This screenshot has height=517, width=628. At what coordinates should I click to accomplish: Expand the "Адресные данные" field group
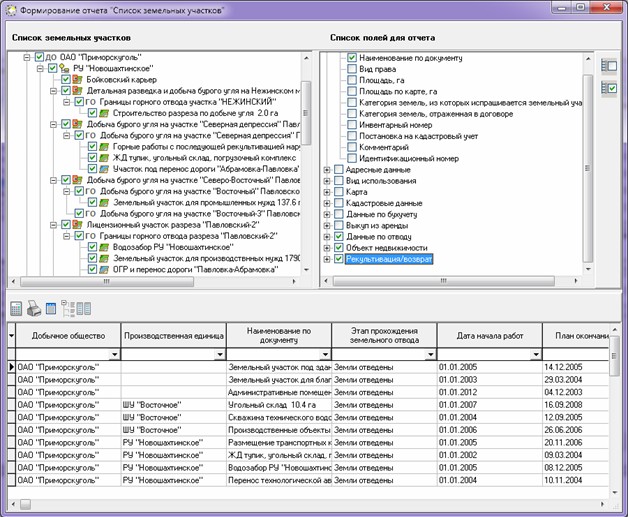coord(327,170)
